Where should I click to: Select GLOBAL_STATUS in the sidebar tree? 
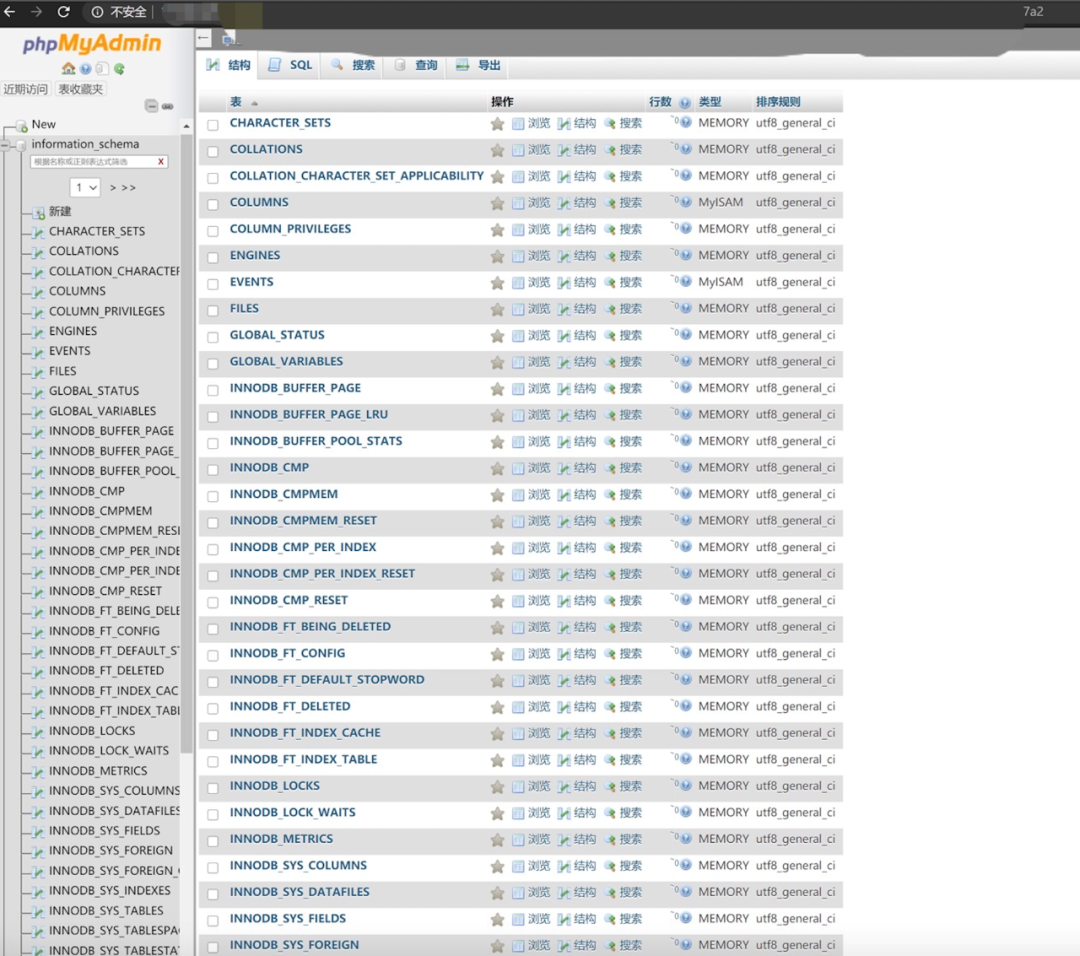coord(94,391)
